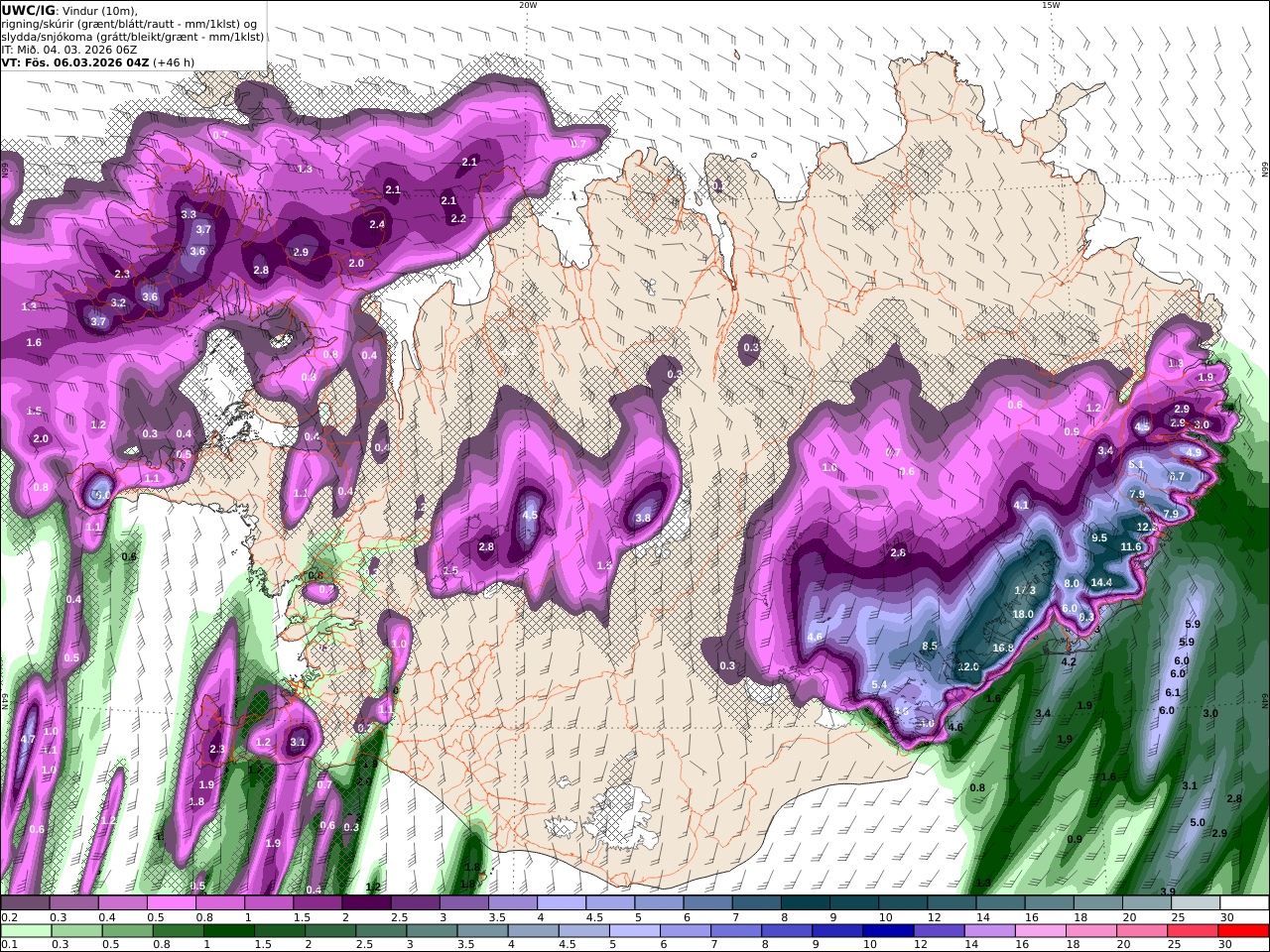Click the 0.1 label in the legend
Image resolution: width=1270 pixels, height=952 pixels.
7,944
